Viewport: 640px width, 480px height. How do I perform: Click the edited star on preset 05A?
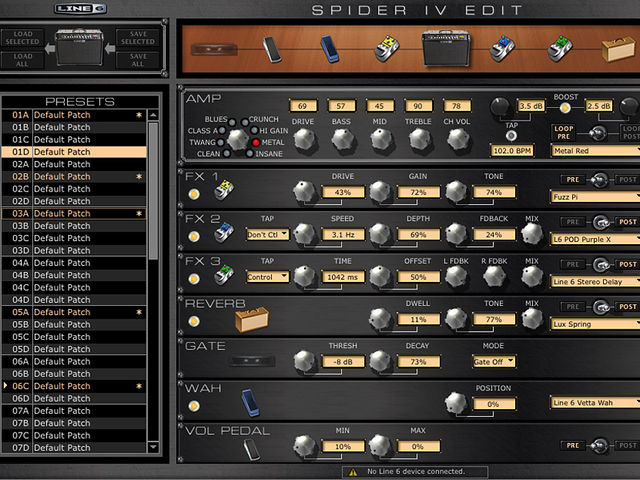click(x=139, y=312)
